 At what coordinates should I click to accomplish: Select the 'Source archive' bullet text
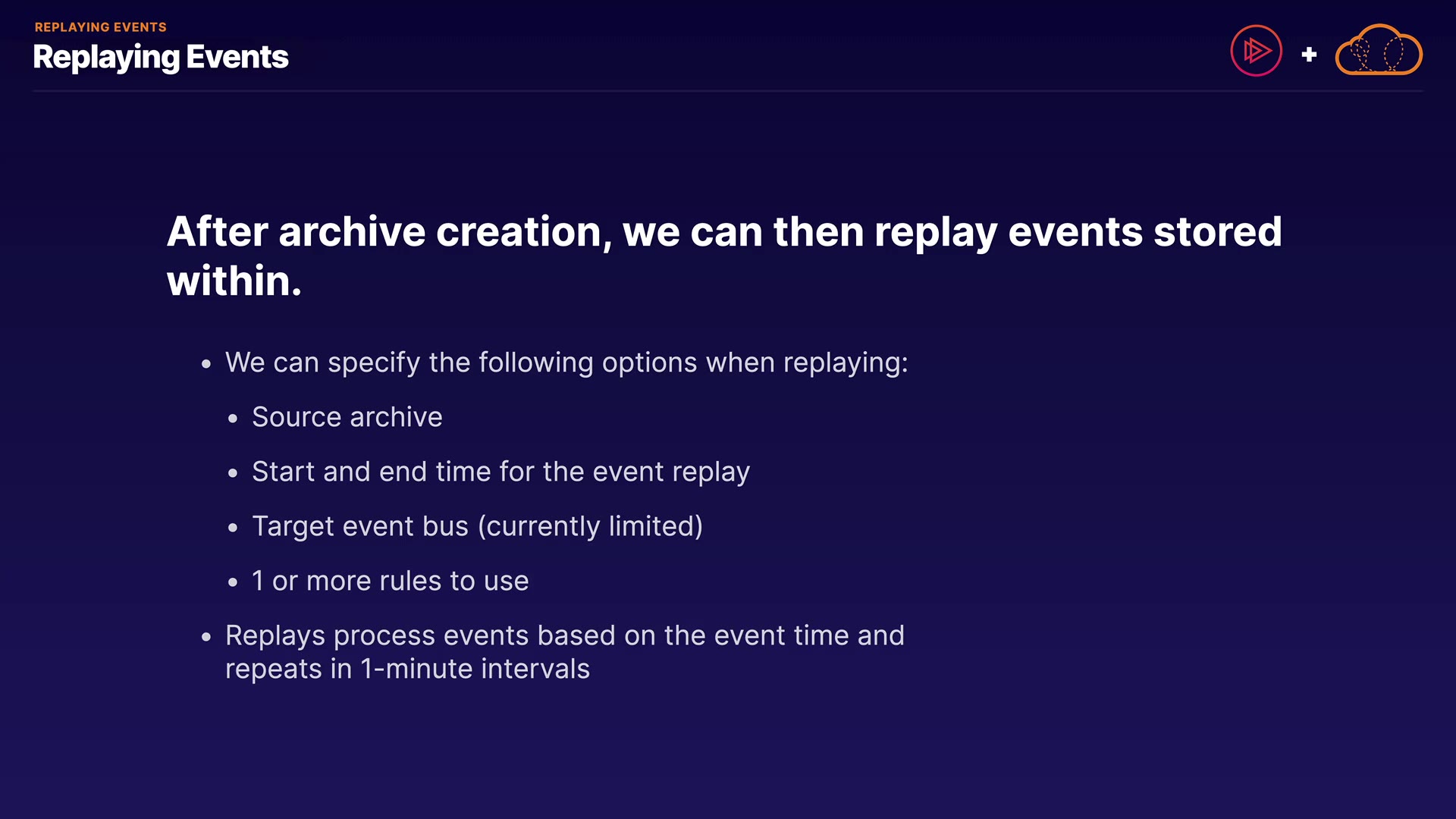(x=347, y=417)
